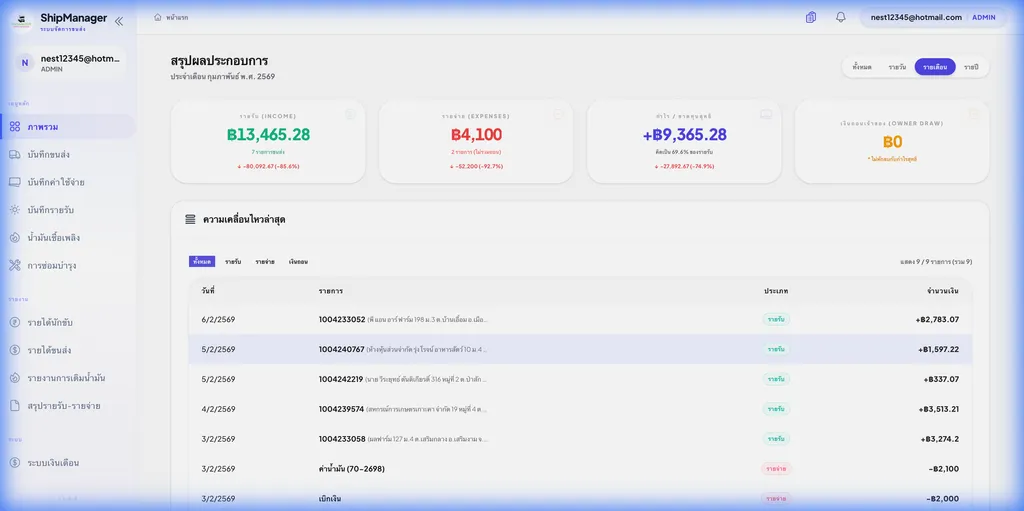The image size is (1024, 511).
Task: Click the รายรับ badge in the 1004233052 row
Action: pyautogui.click(x=776, y=320)
